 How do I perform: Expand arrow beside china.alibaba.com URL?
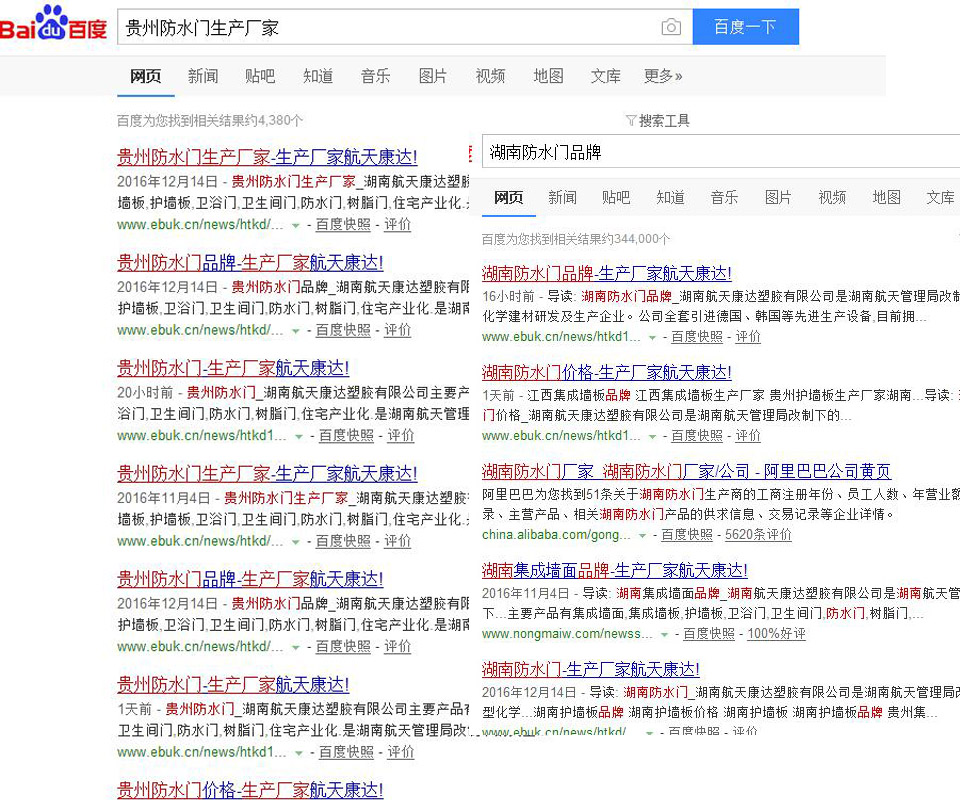pyautogui.click(x=642, y=536)
